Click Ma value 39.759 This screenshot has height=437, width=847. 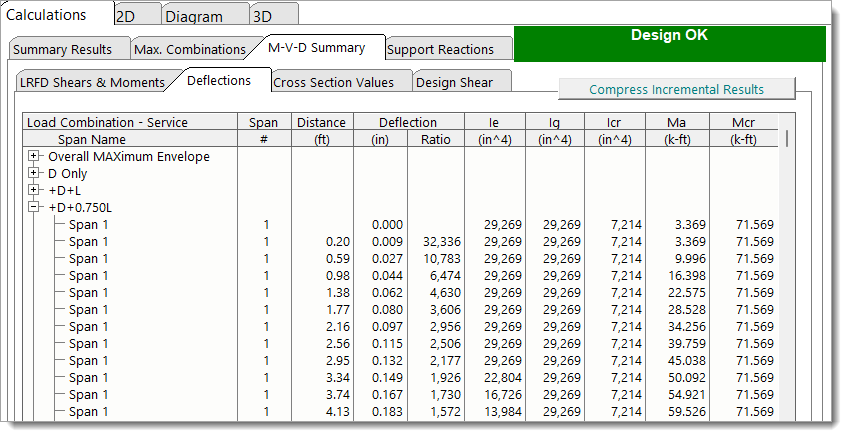[x=687, y=344]
